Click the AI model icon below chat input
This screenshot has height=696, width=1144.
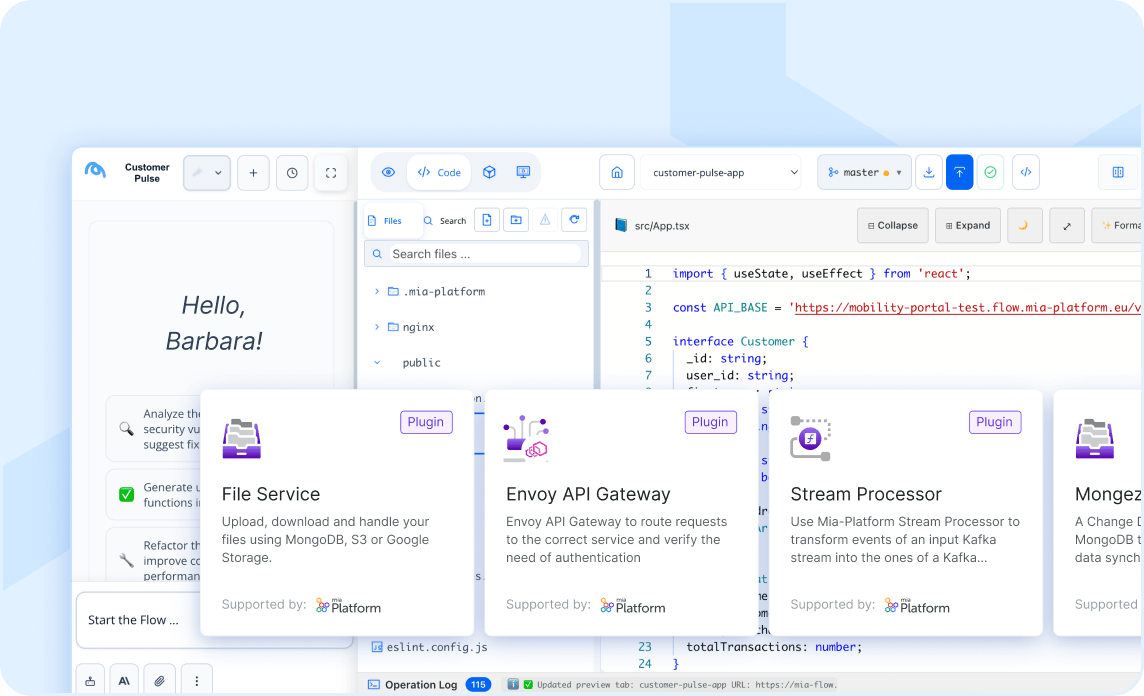pyautogui.click(x=124, y=681)
